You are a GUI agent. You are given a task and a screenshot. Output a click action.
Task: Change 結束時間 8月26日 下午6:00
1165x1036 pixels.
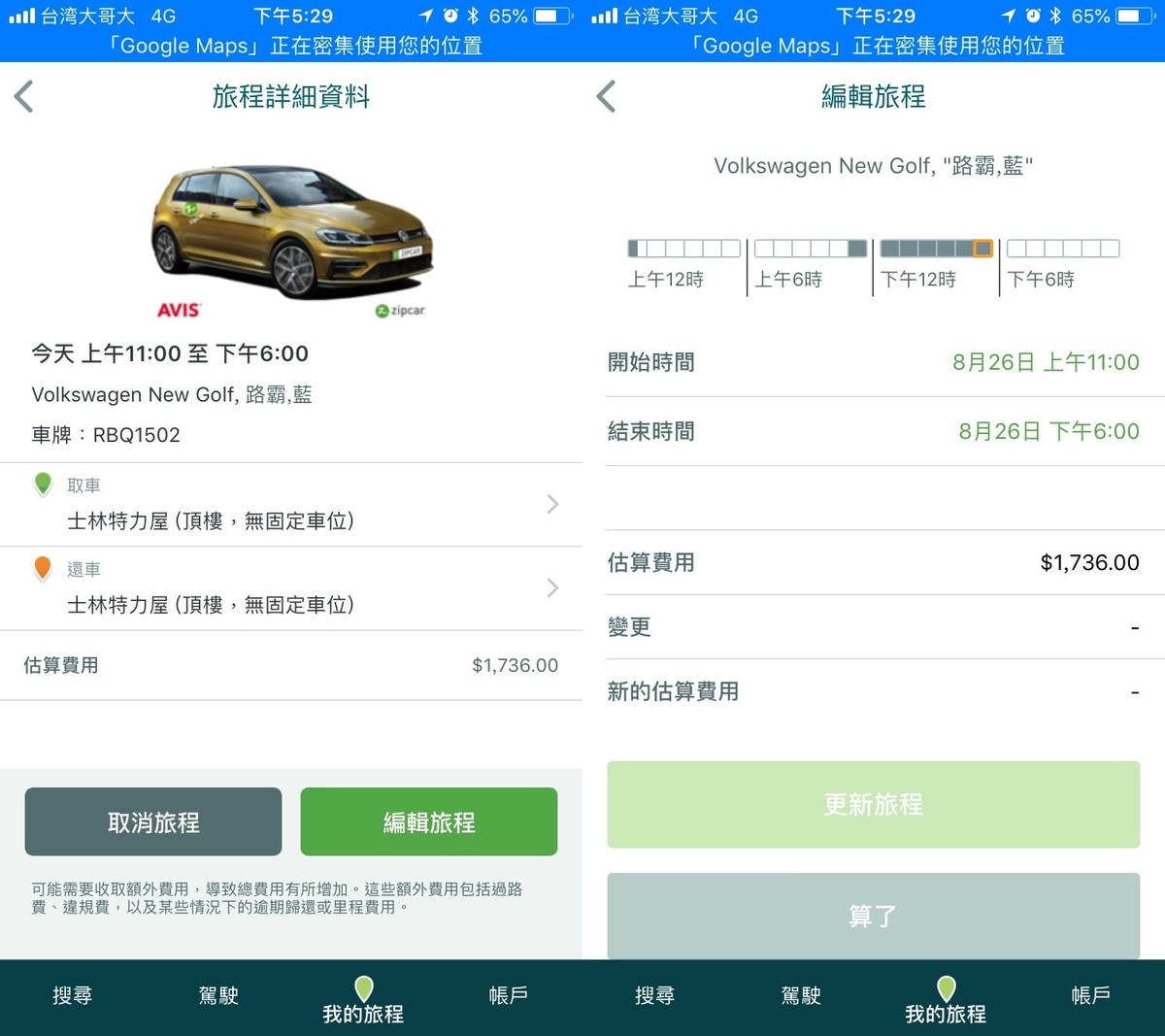point(1048,431)
